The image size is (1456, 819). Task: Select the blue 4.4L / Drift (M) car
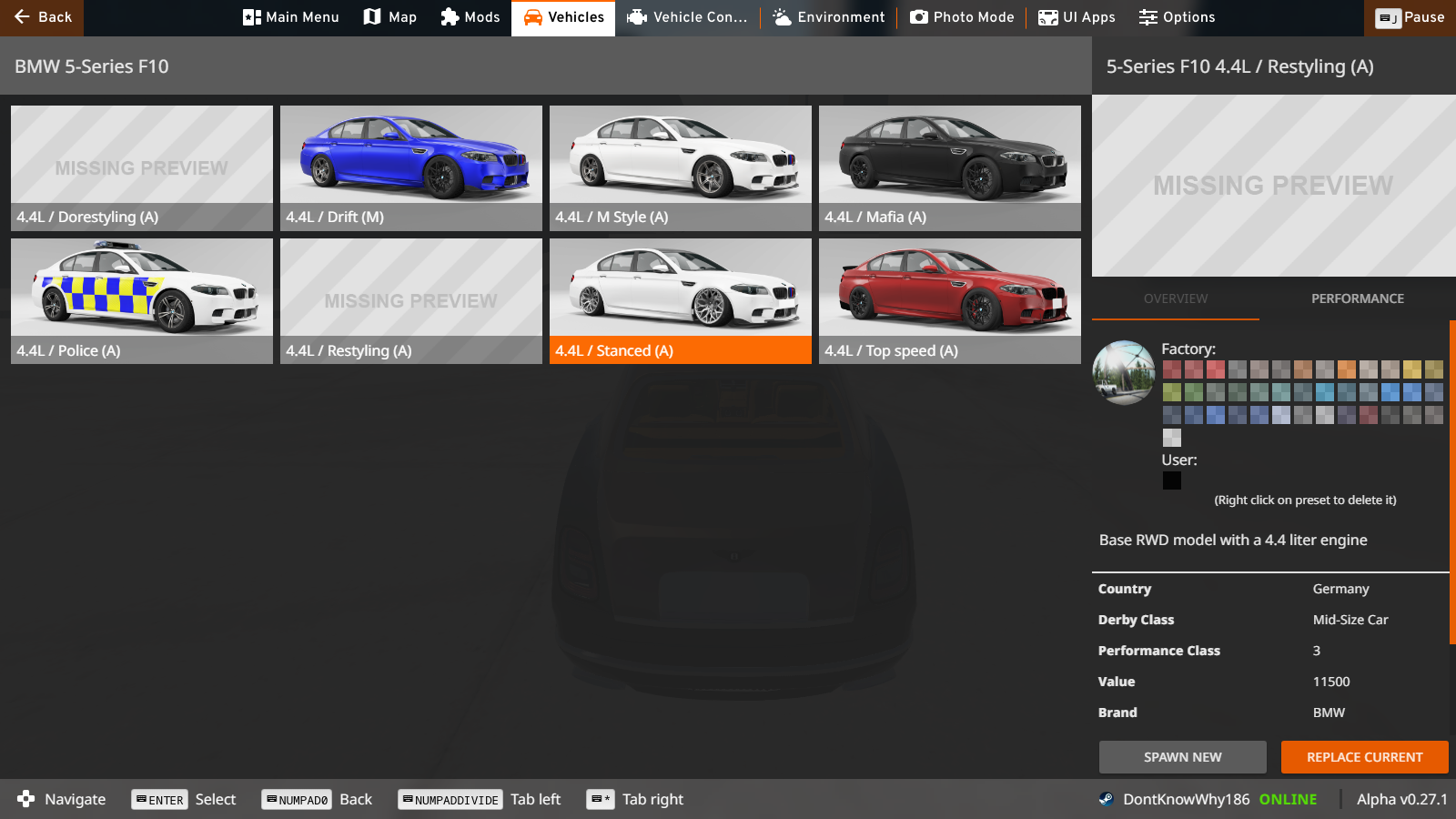[411, 168]
